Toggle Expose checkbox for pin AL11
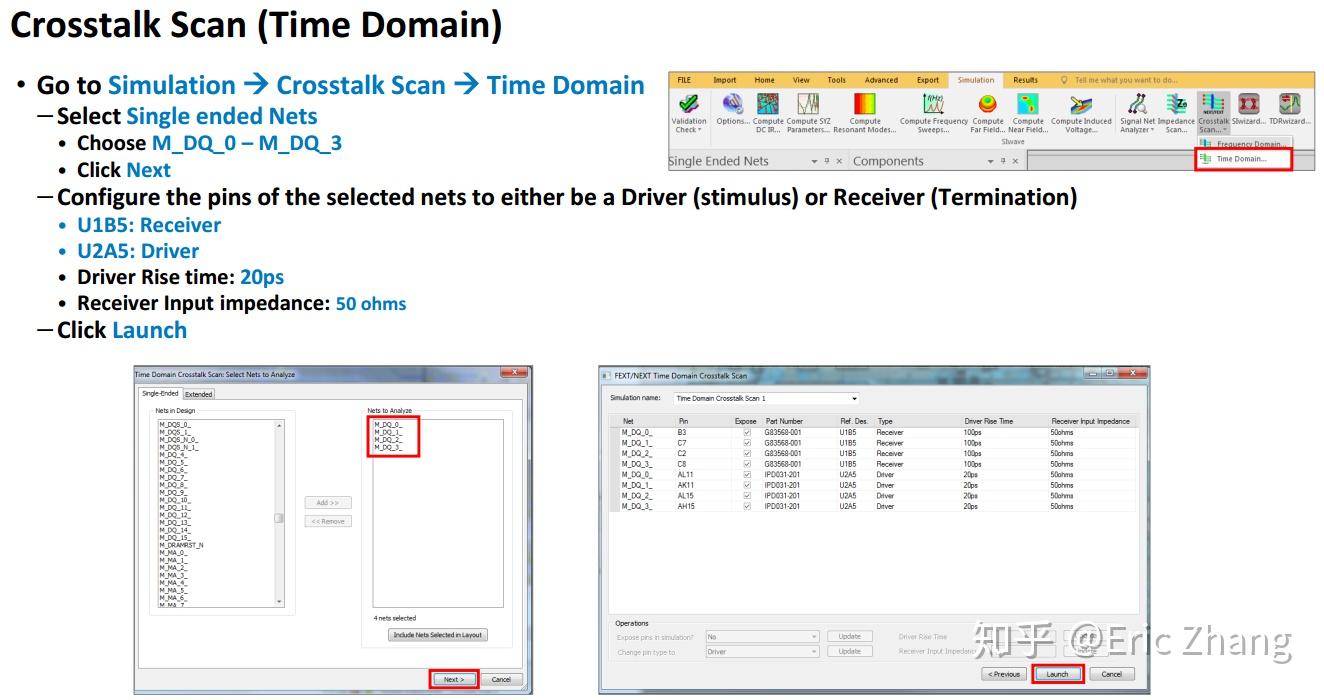 (746, 474)
